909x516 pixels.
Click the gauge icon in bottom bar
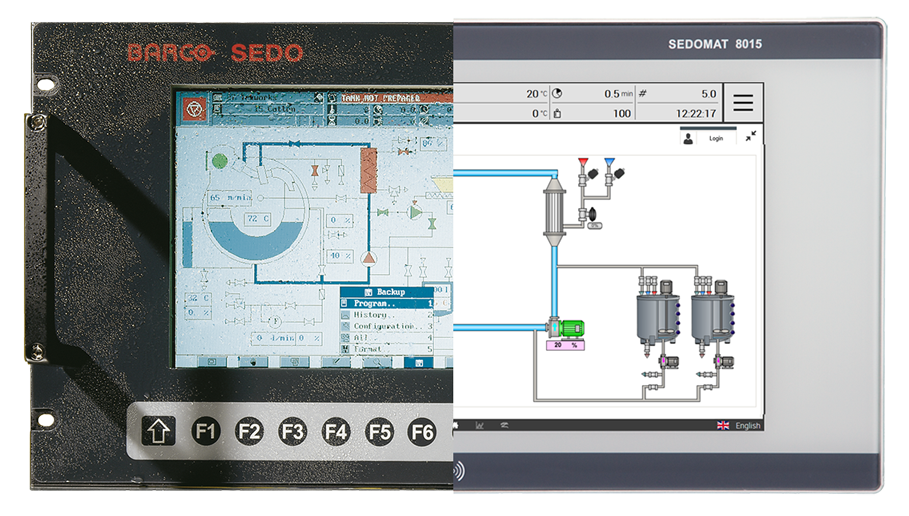(504, 426)
